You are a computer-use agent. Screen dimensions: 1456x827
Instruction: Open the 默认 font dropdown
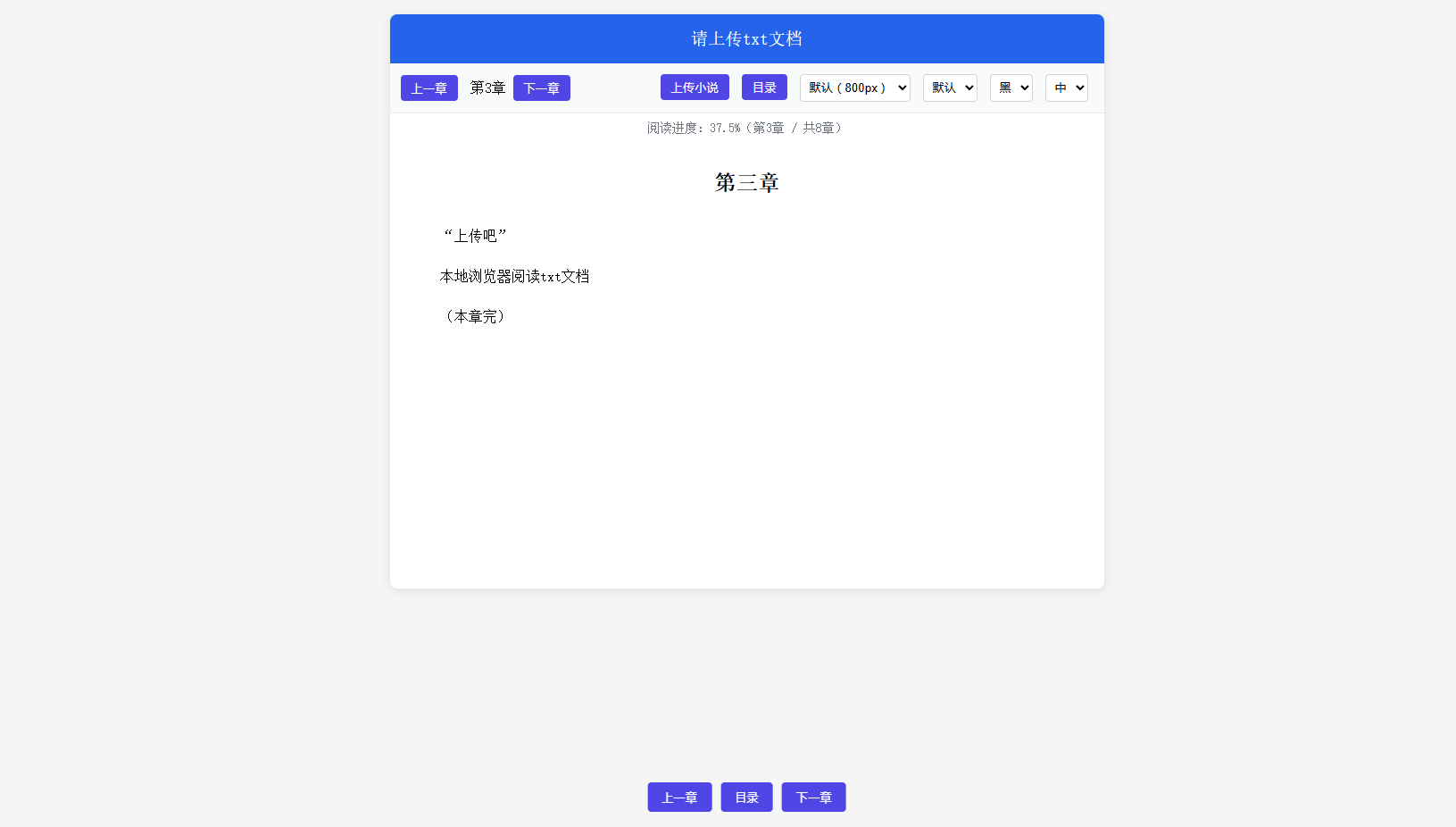click(950, 88)
